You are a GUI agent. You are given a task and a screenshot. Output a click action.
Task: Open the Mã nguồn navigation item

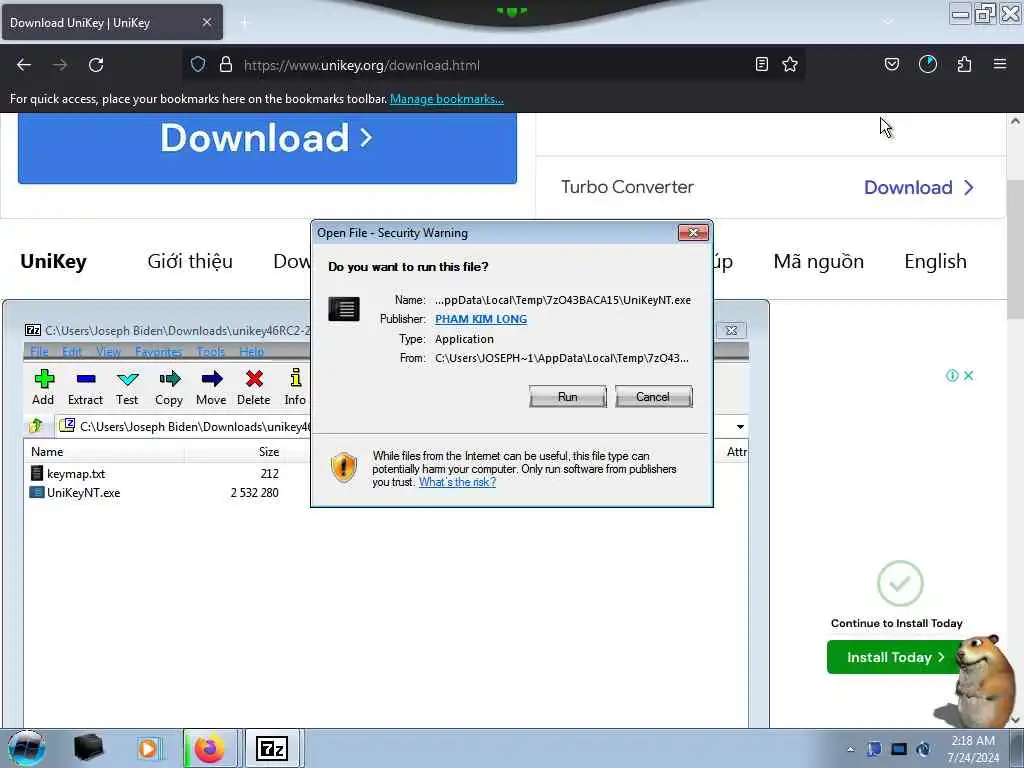click(818, 261)
